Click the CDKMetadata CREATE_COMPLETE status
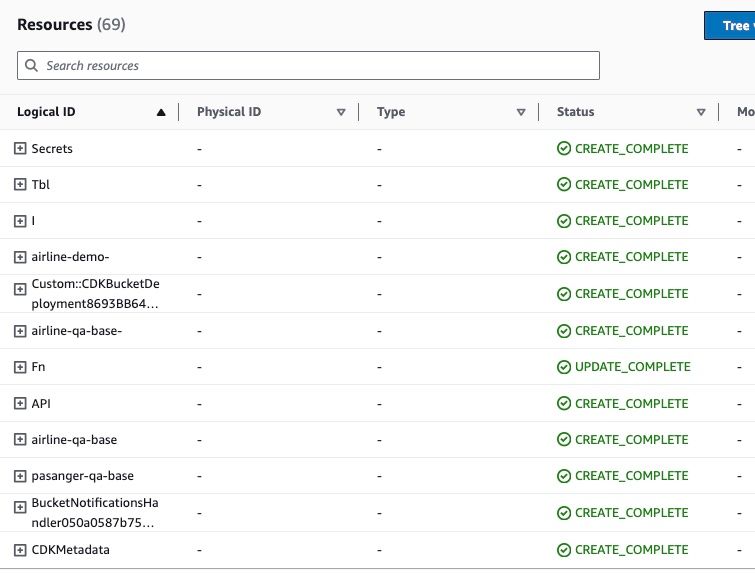 point(623,550)
